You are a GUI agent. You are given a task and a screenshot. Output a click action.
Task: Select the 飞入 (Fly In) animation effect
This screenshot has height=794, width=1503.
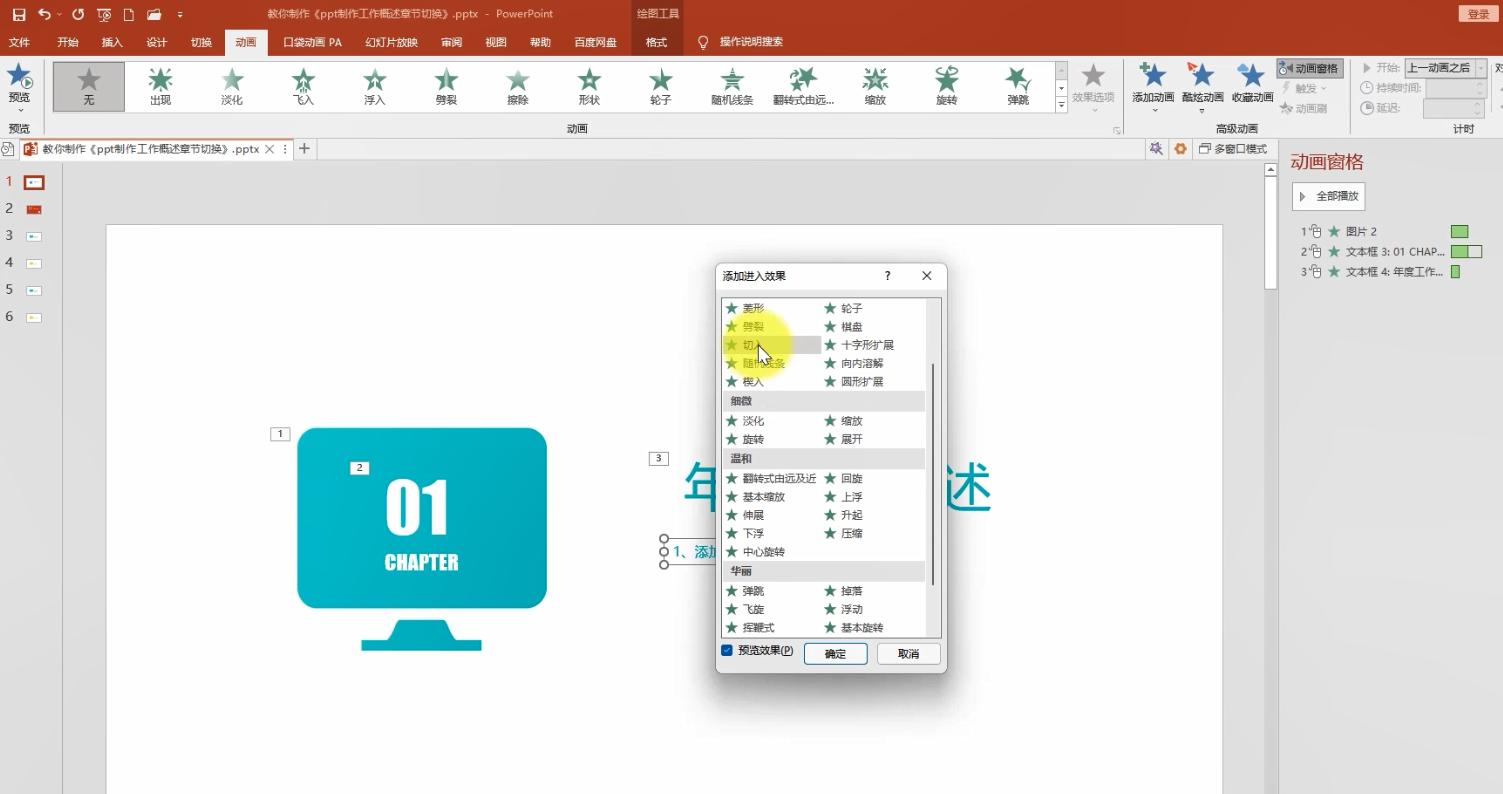point(303,85)
